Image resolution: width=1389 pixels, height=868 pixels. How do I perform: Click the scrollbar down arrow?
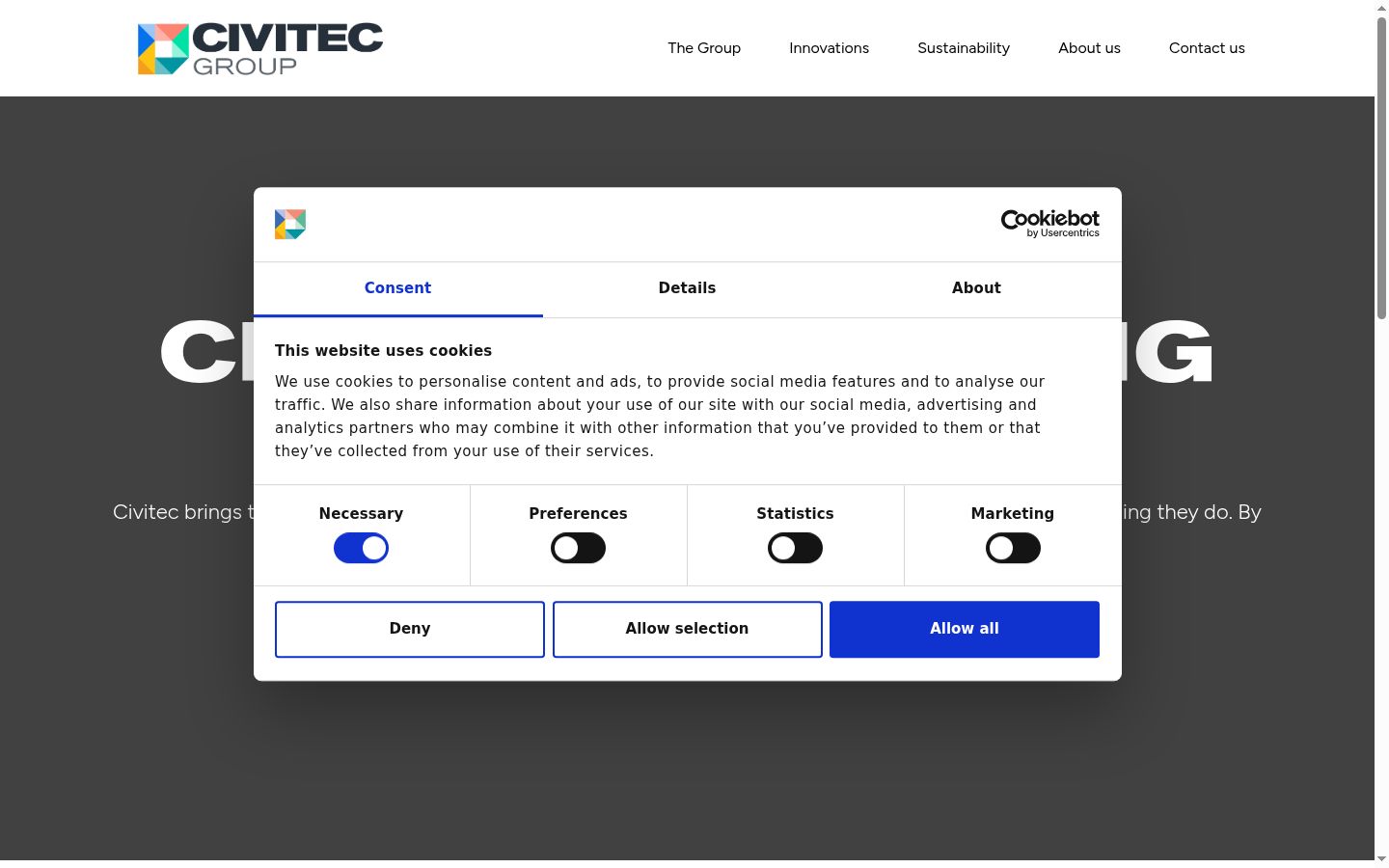[x=1381, y=860]
